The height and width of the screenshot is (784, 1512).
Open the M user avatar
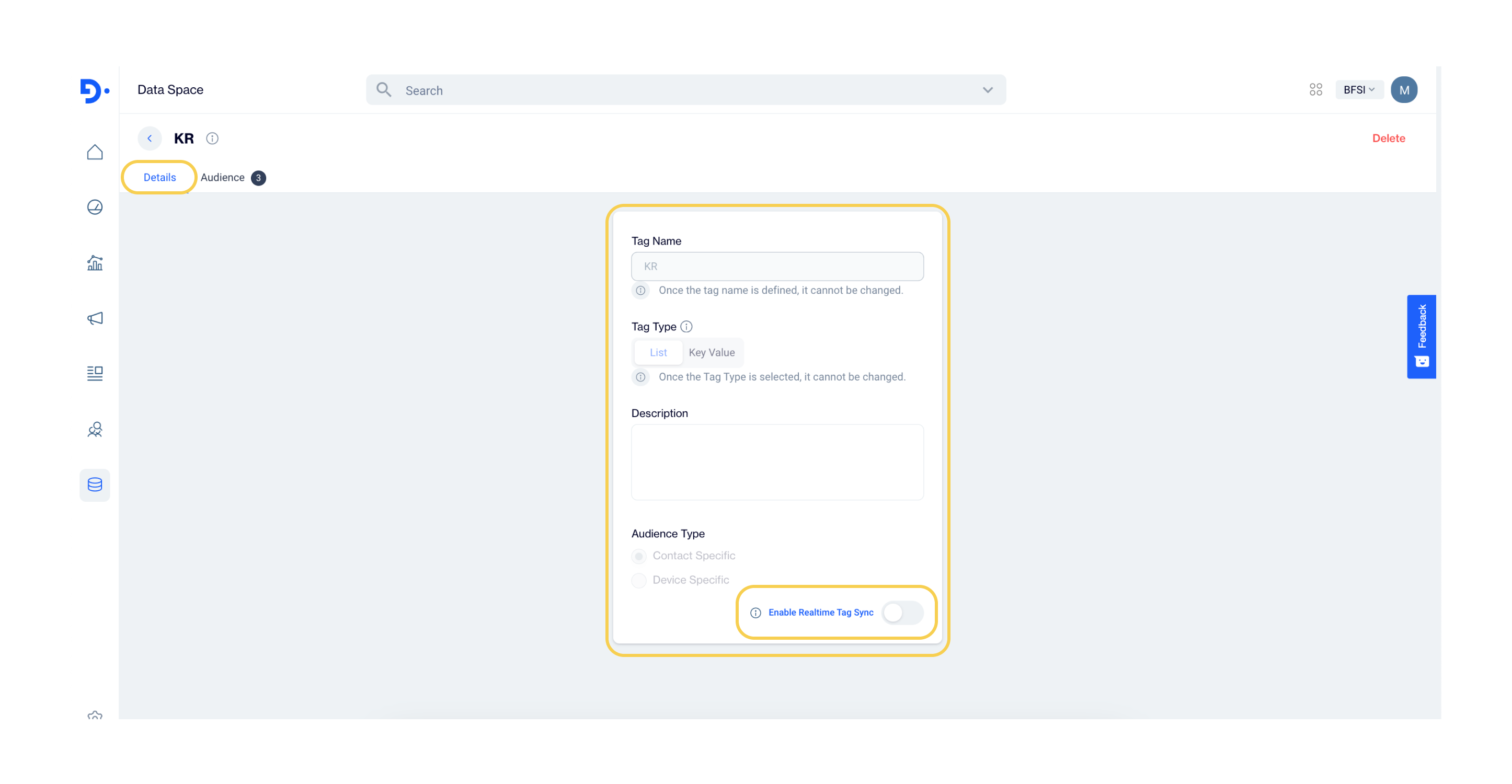pyautogui.click(x=1404, y=90)
